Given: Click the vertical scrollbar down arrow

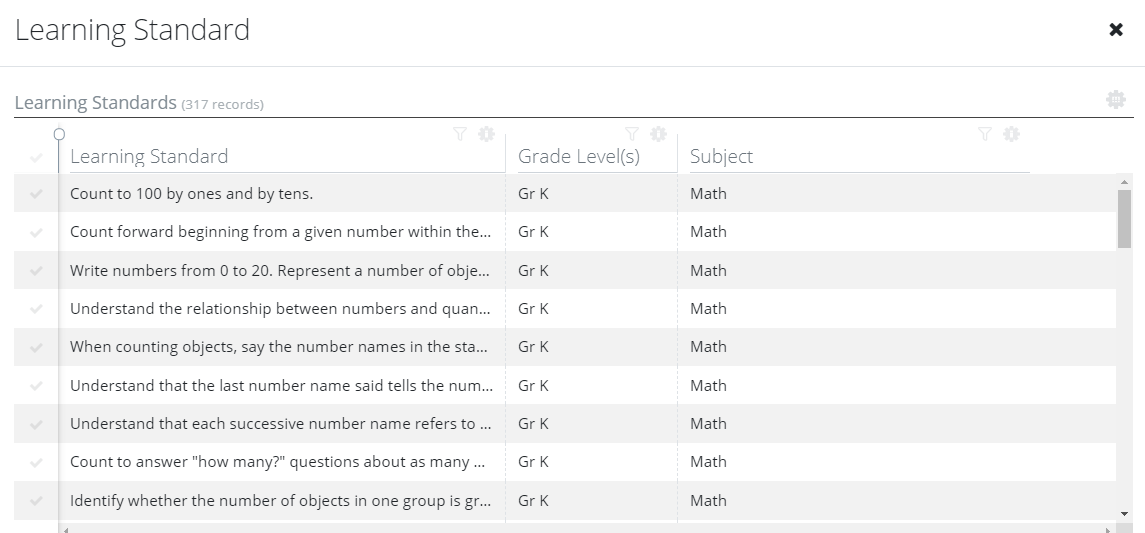Looking at the screenshot, I should [1124, 514].
